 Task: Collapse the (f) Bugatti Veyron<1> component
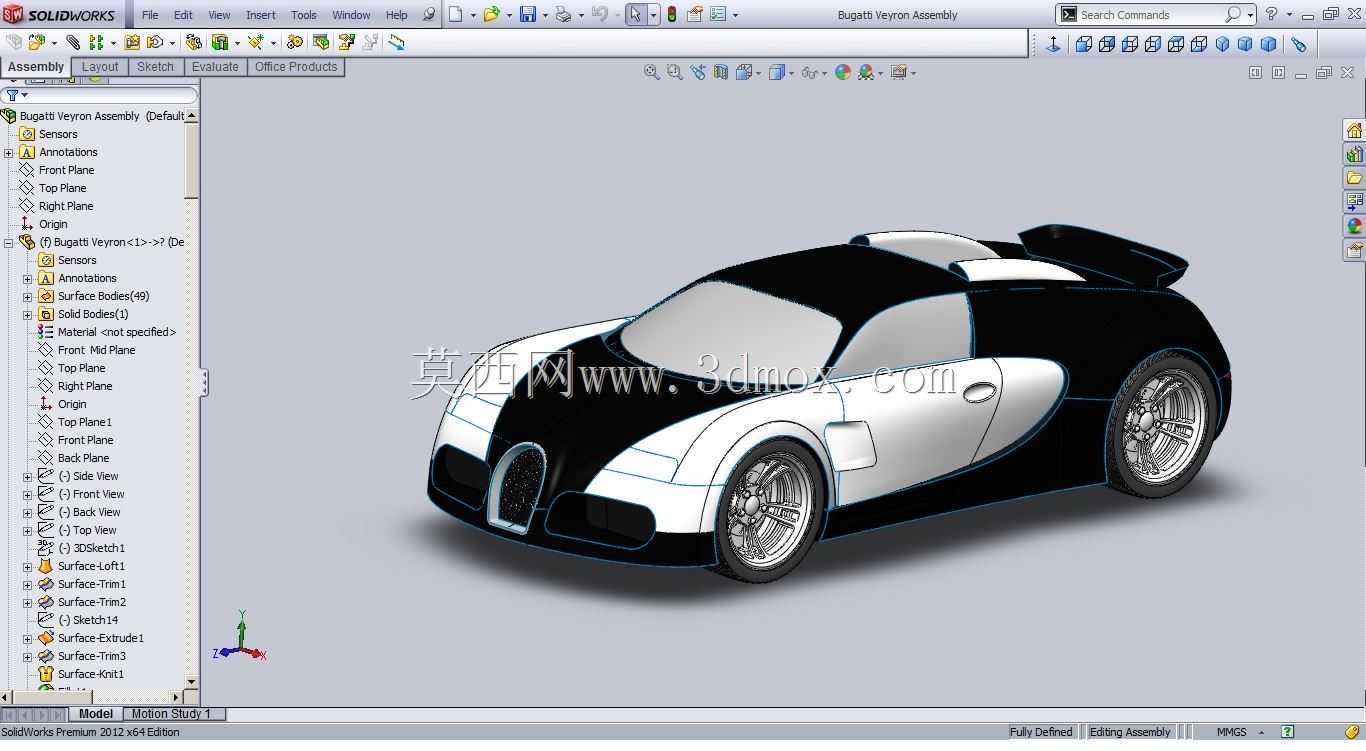(x=8, y=243)
